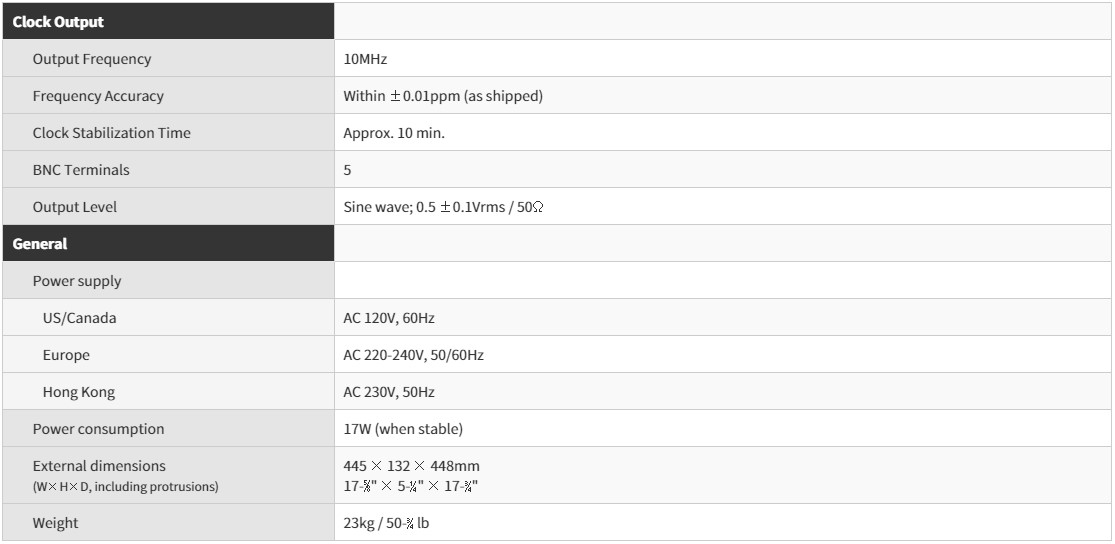Select the Approx. 10 min. value
The image size is (1115, 544).
pos(394,133)
